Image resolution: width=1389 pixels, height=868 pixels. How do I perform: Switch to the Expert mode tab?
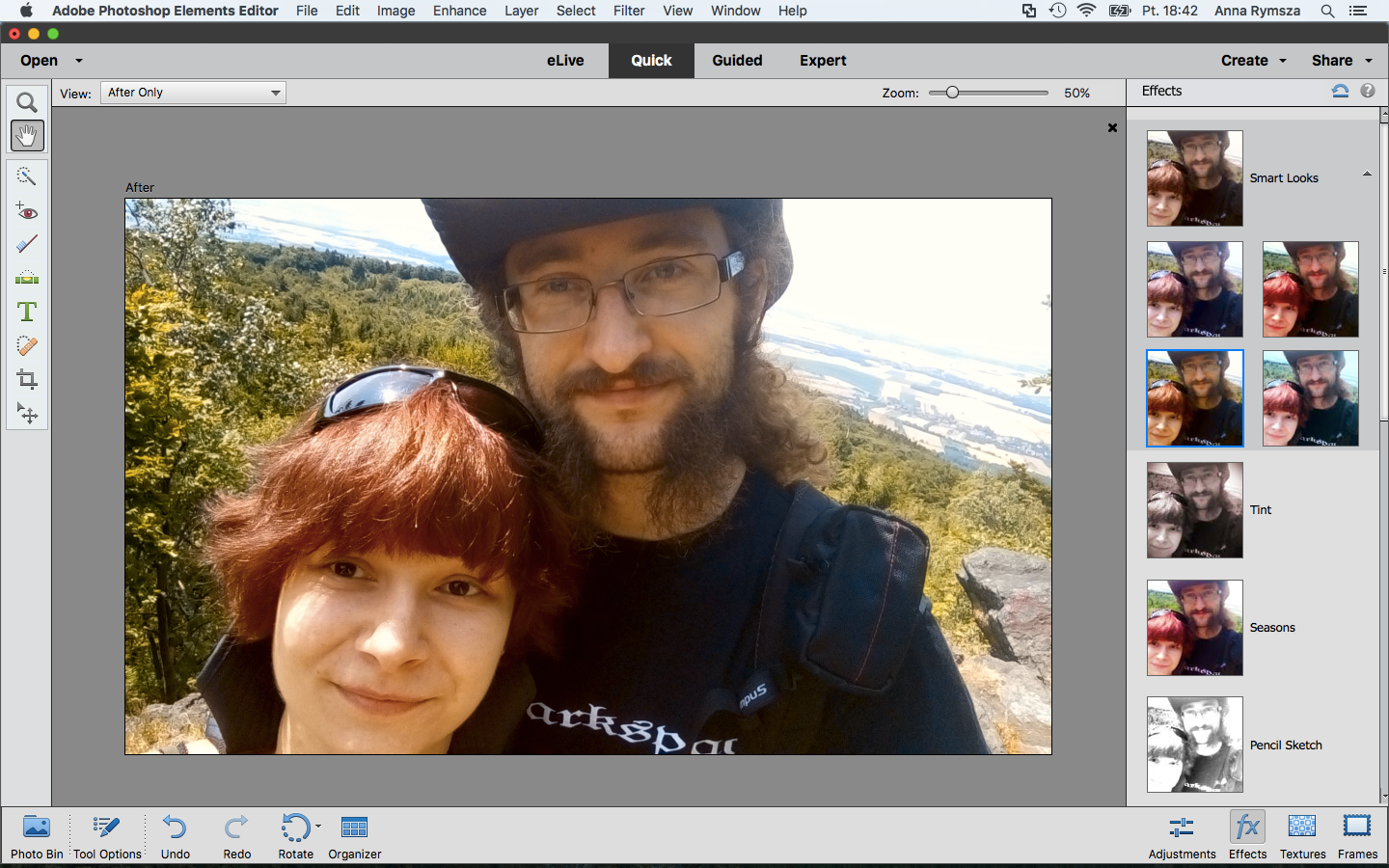823,60
